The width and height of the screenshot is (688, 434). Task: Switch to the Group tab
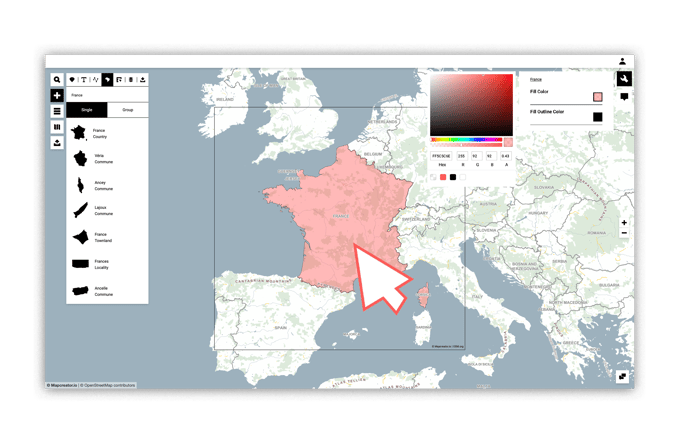pos(128,110)
